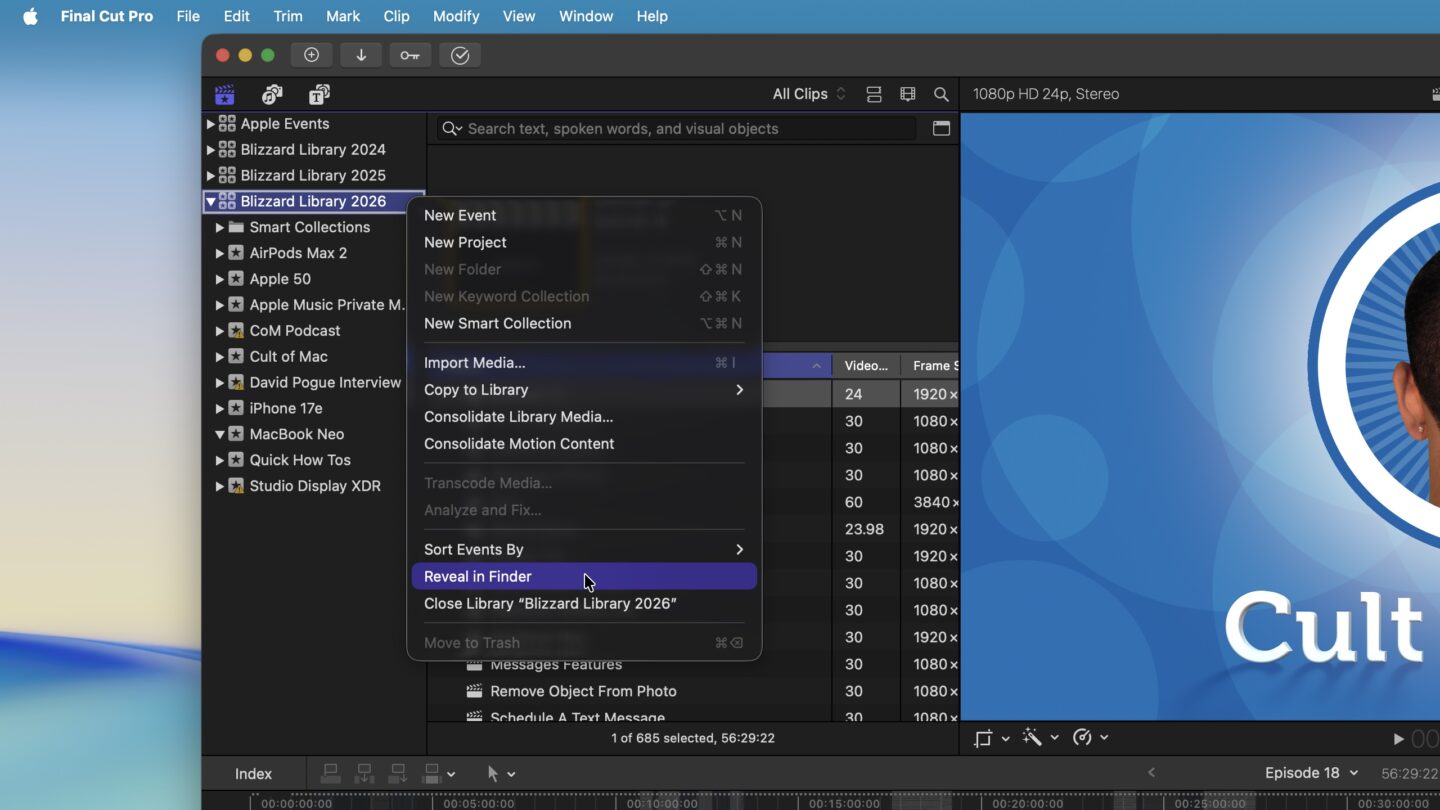Open the enhancements magic wand menu
1440x810 pixels.
[1040, 738]
